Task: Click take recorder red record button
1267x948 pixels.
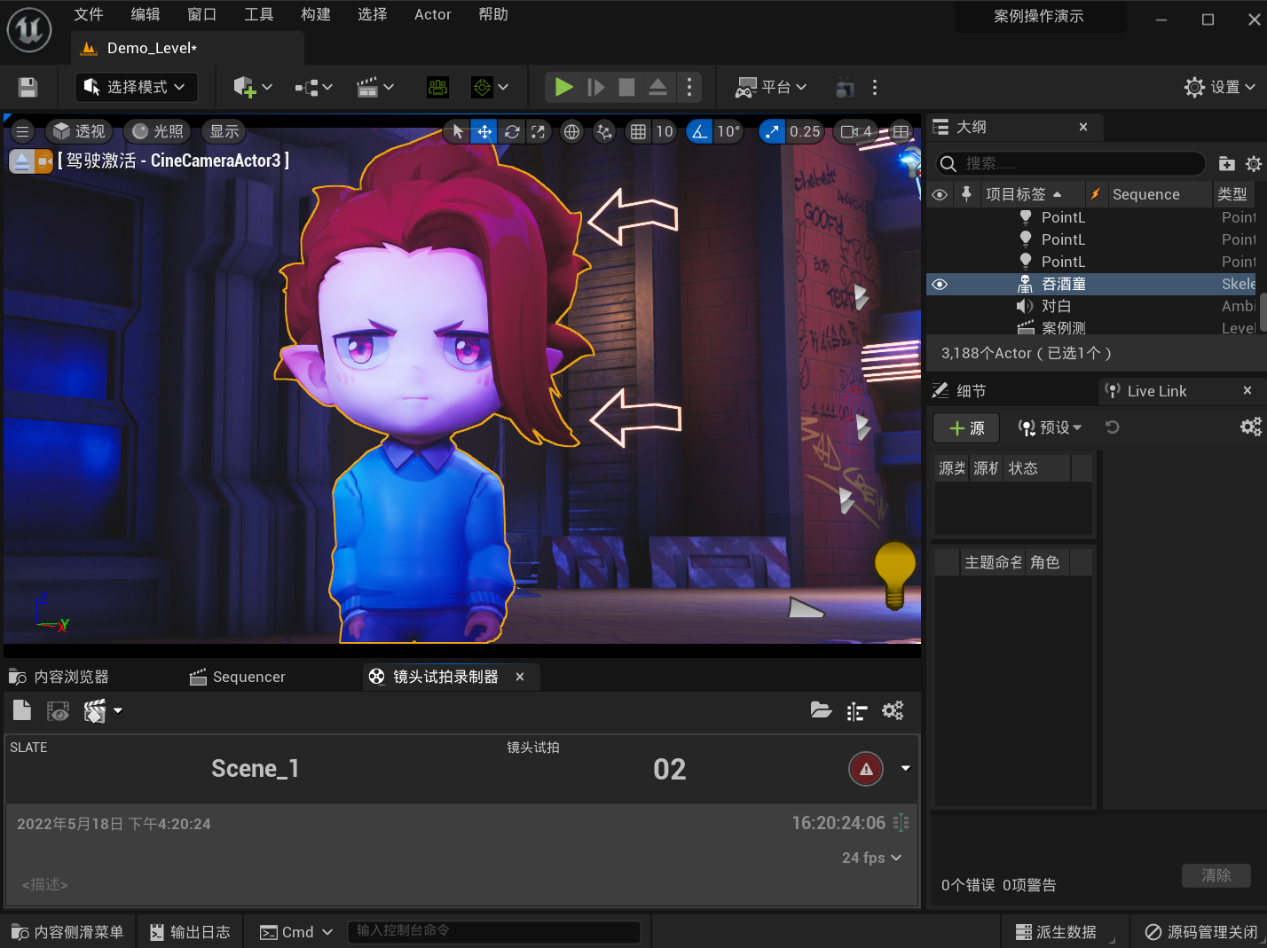Action: pyautogui.click(x=866, y=768)
